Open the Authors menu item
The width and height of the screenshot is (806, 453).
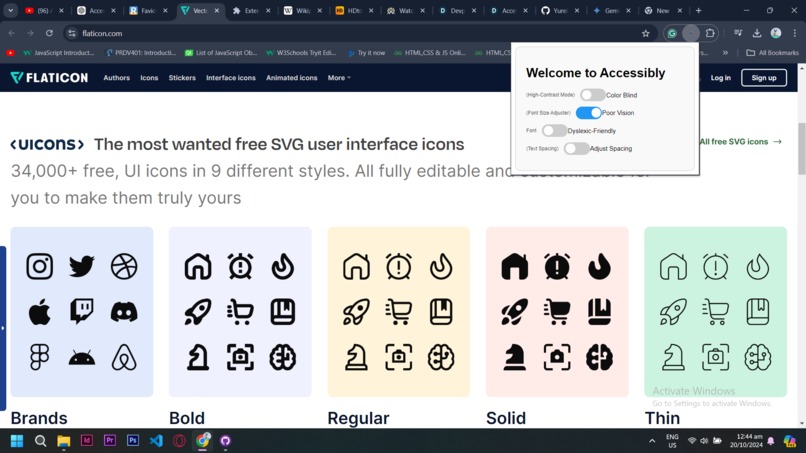click(x=117, y=78)
